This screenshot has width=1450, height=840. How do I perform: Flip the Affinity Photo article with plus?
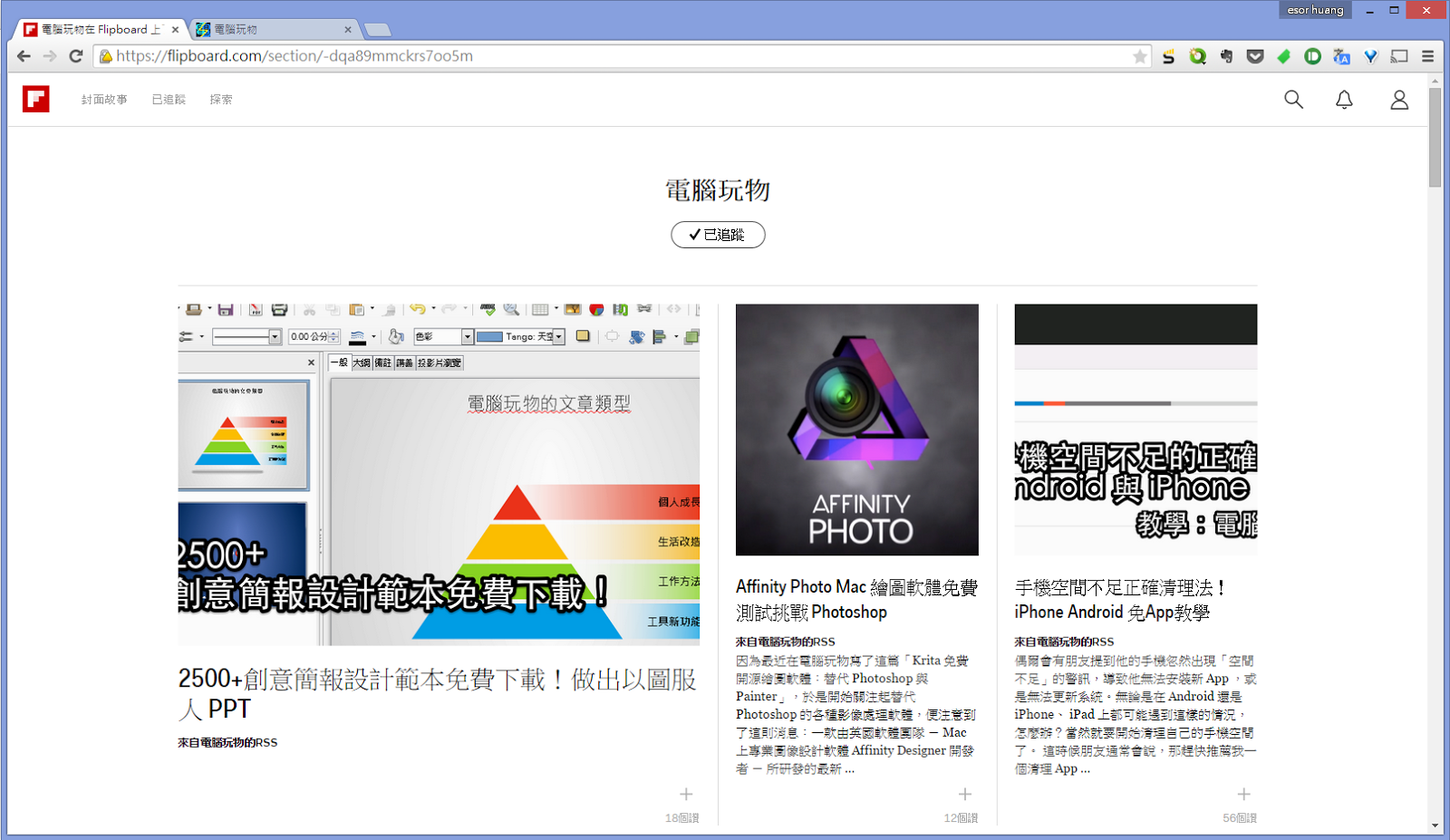(x=965, y=794)
